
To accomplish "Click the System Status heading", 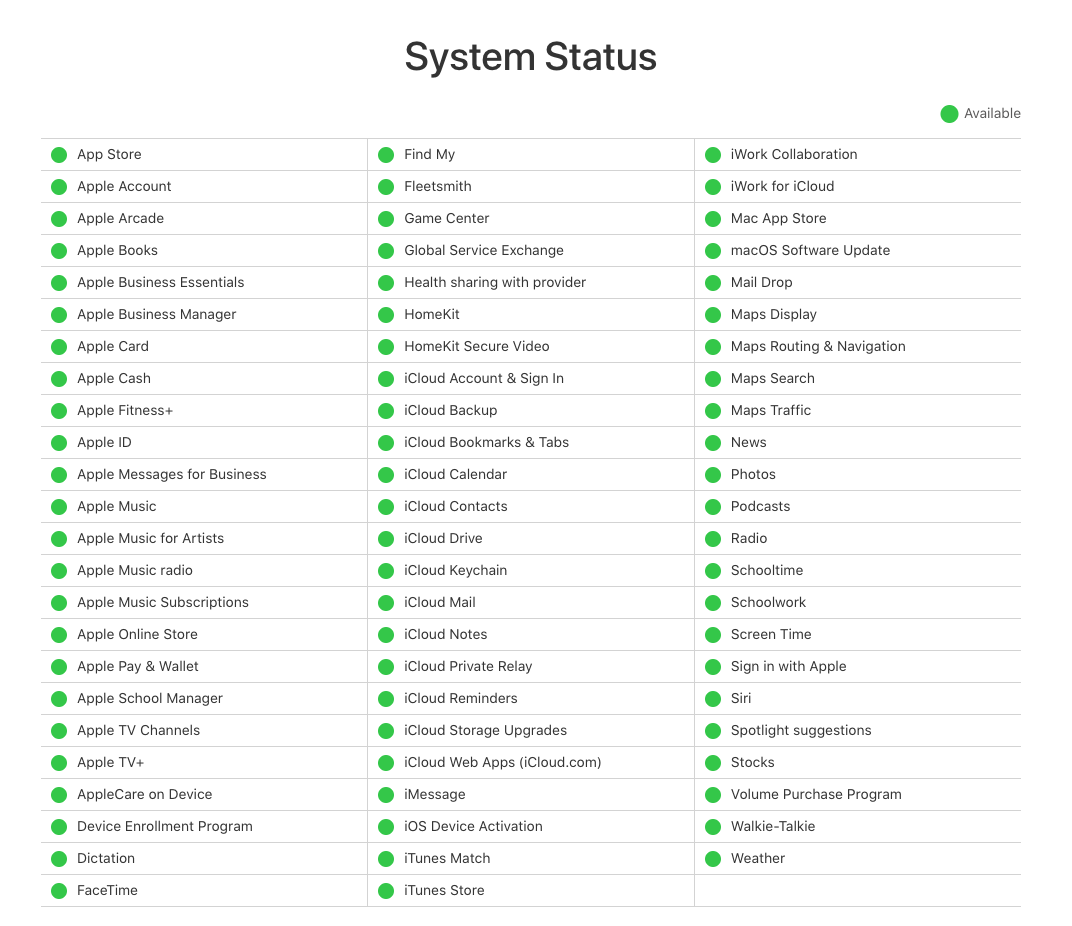I will click(531, 57).
